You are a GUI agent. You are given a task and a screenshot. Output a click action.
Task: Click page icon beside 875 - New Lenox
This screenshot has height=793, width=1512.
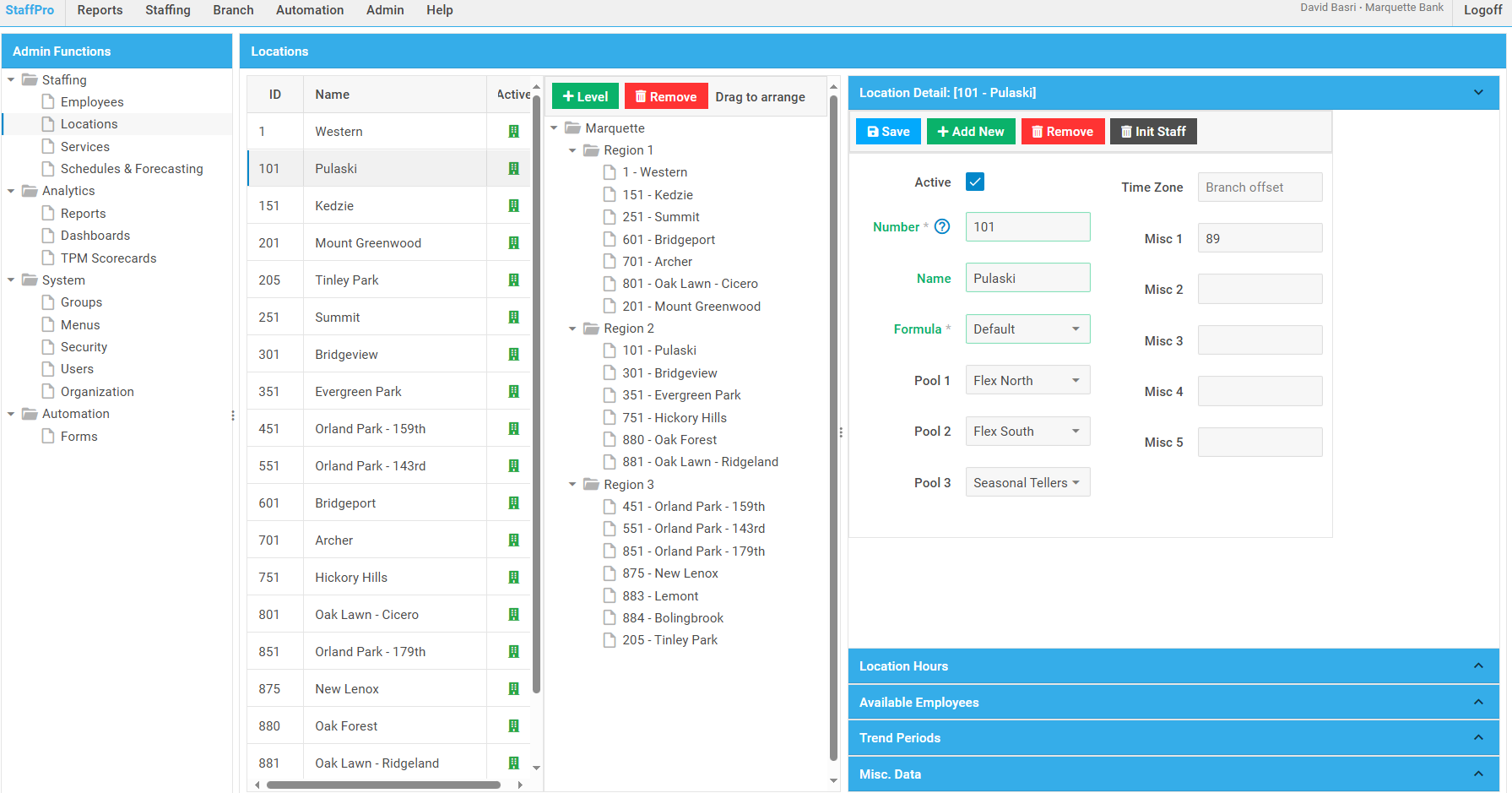(610, 573)
